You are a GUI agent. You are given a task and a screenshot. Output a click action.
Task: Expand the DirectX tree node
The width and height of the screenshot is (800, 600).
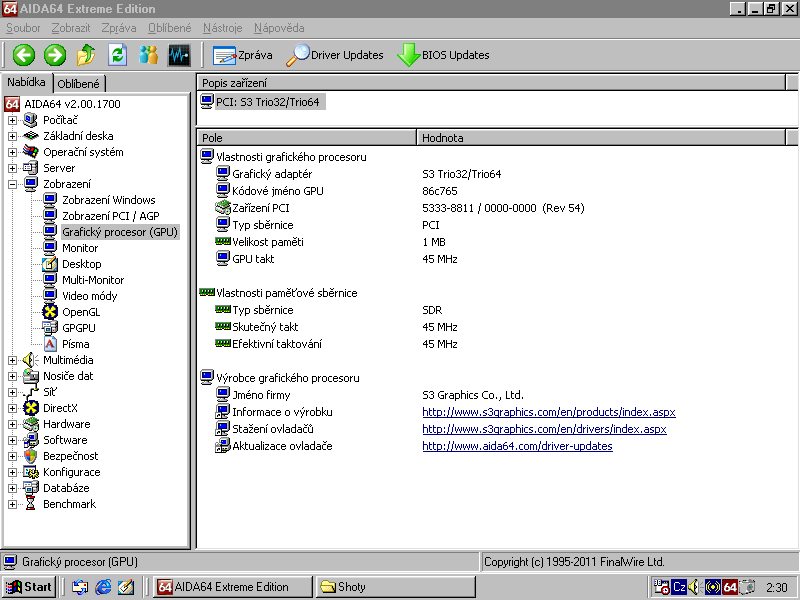tap(13, 408)
